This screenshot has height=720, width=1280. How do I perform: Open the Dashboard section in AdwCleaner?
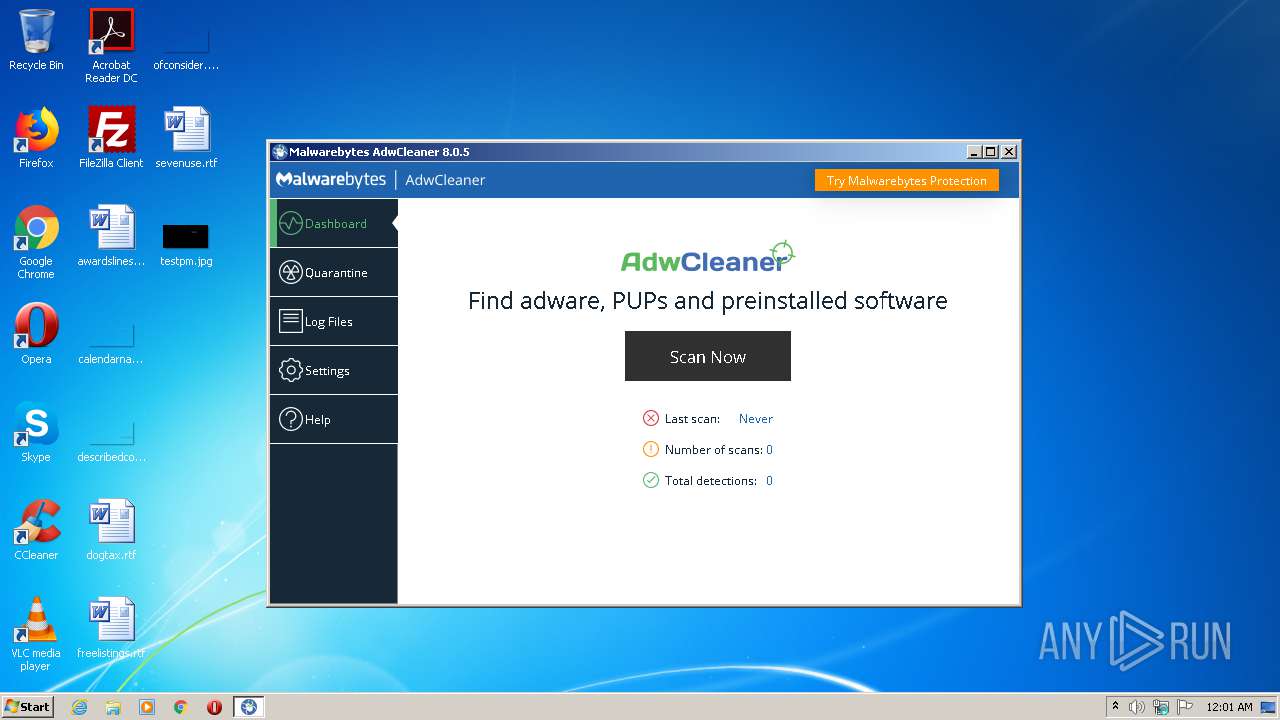[334, 223]
